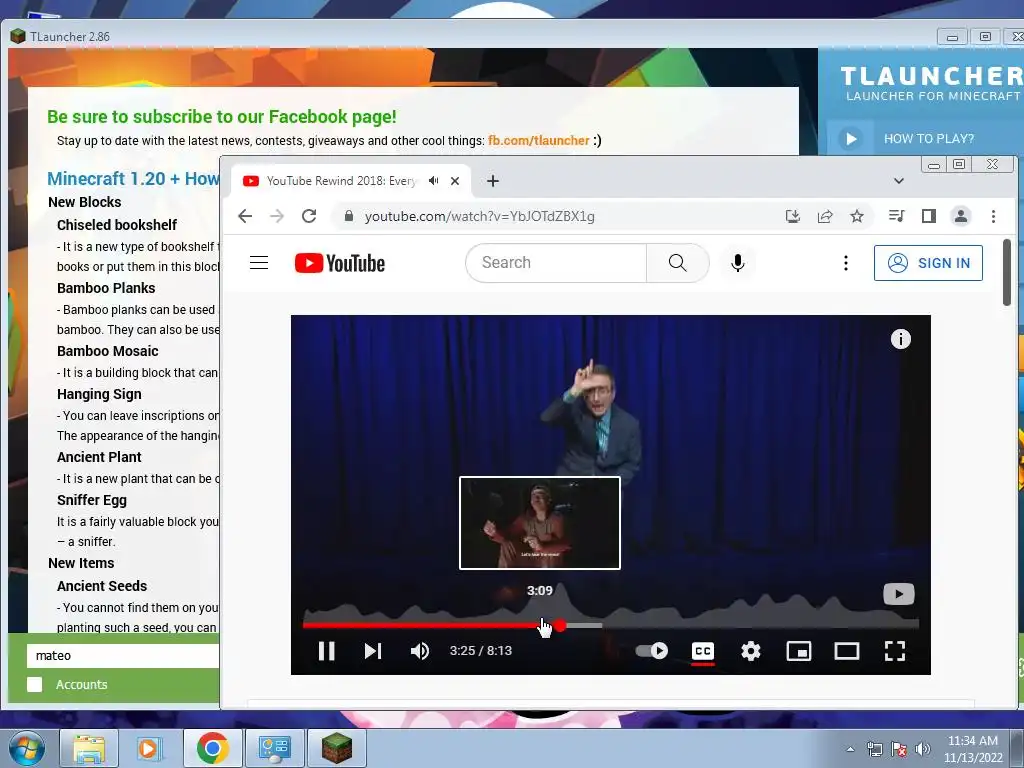Skip to the next video
This screenshot has width=1024, height=768.
click(x=373, y=650)
